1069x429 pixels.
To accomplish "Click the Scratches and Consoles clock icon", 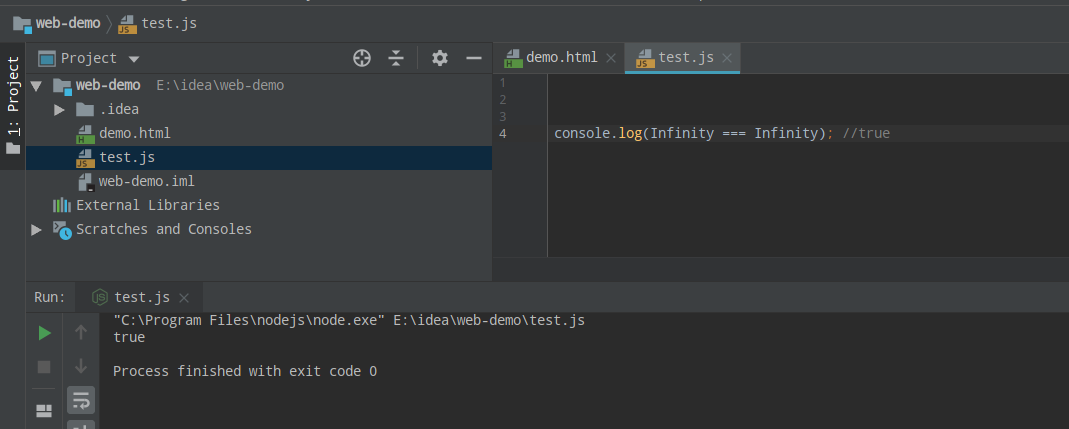I will pos(63,230).
